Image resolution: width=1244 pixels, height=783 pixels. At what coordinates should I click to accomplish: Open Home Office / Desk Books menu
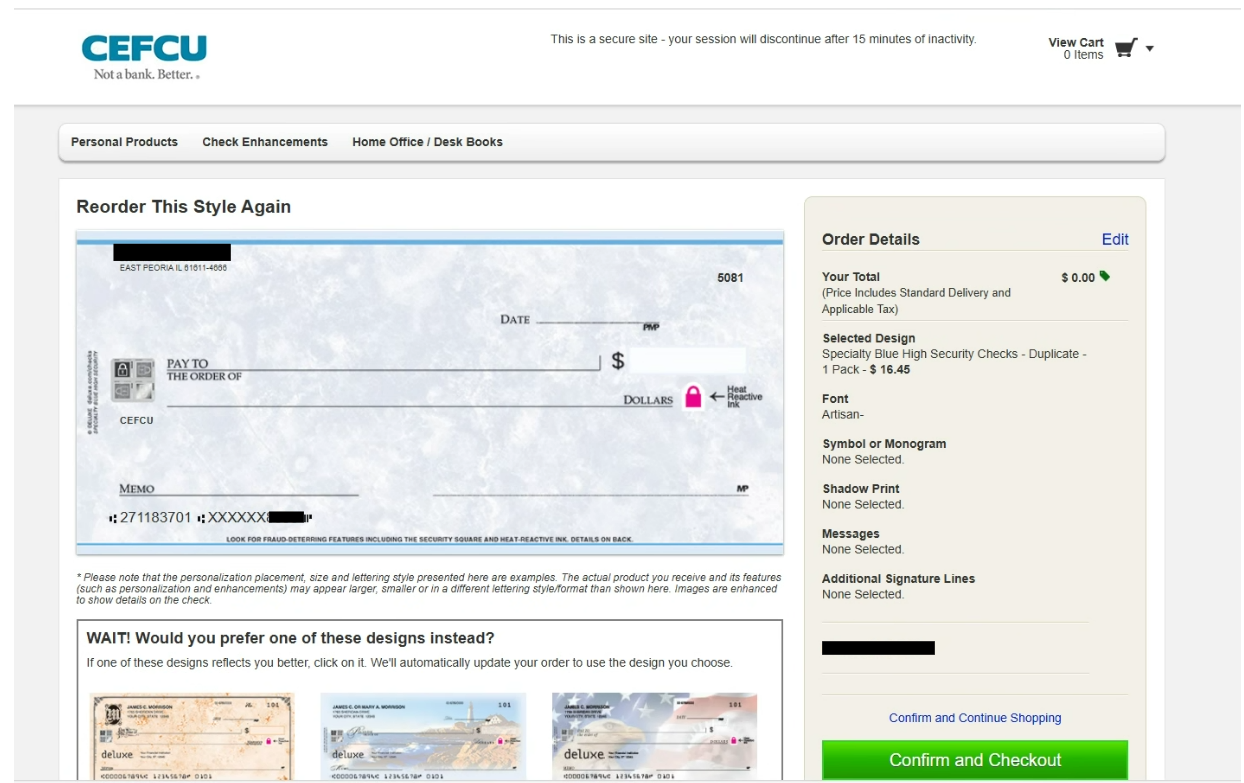point(427,142)
